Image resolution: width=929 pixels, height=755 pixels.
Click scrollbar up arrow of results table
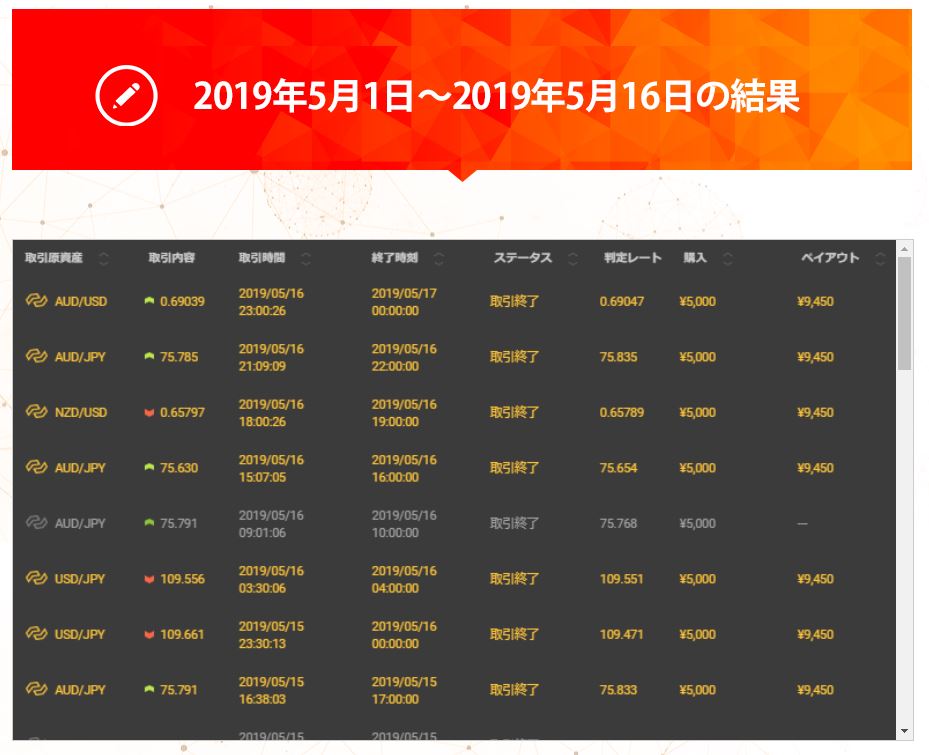[x=904, y=249]
